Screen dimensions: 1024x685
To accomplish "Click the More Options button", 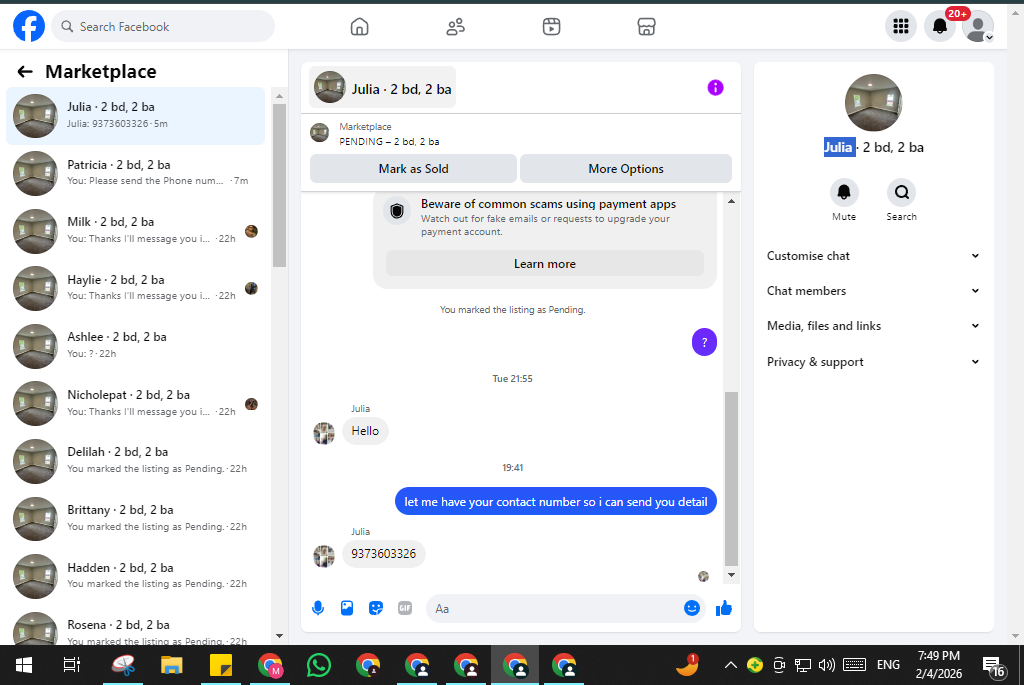I will 626,168.
